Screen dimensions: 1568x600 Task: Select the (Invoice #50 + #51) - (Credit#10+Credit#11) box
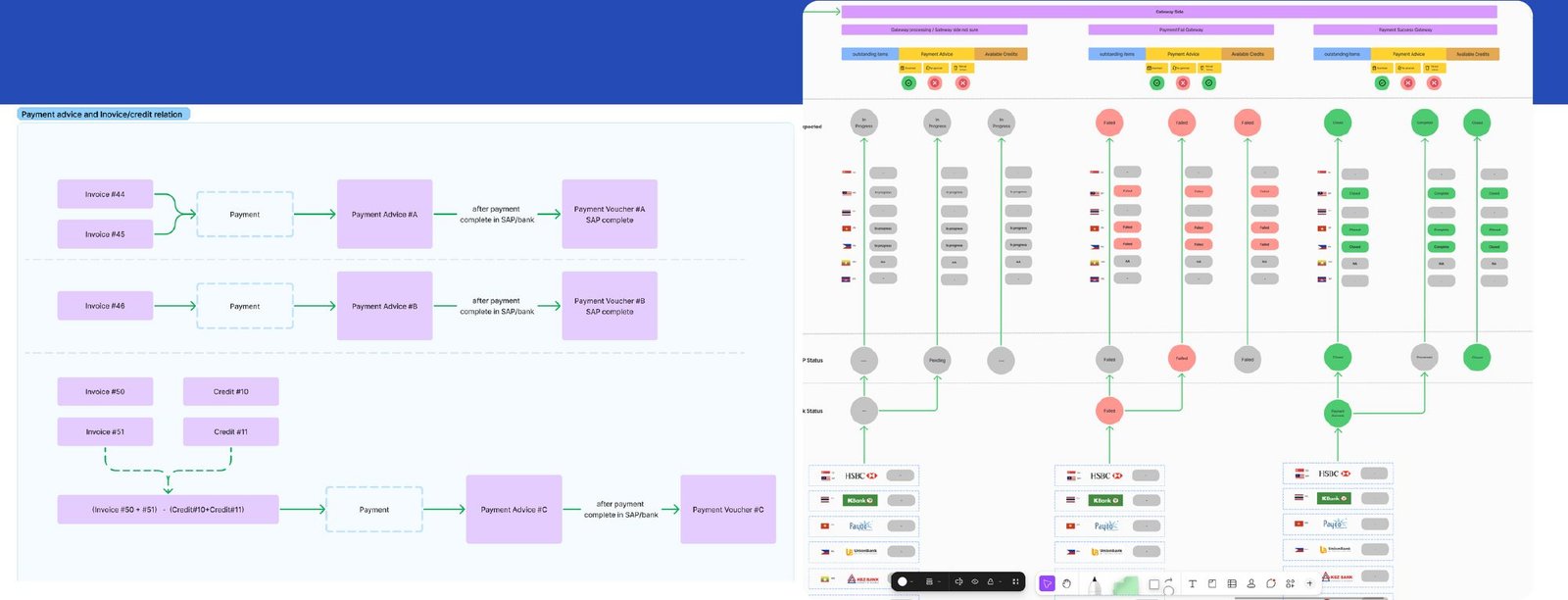(x=168, y=510)
